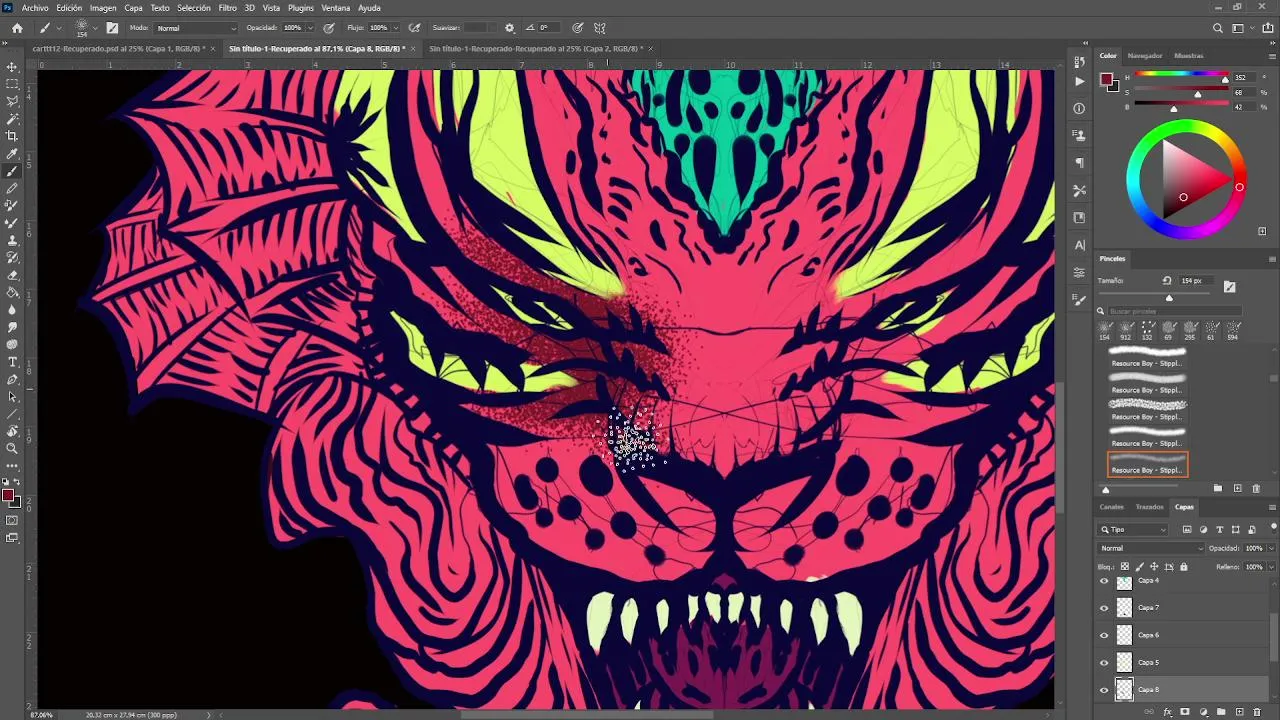This screenshot has height=720, width=1280.
Task: Click the foreground color swatch in Color panel
Action: coord(1106,79)
